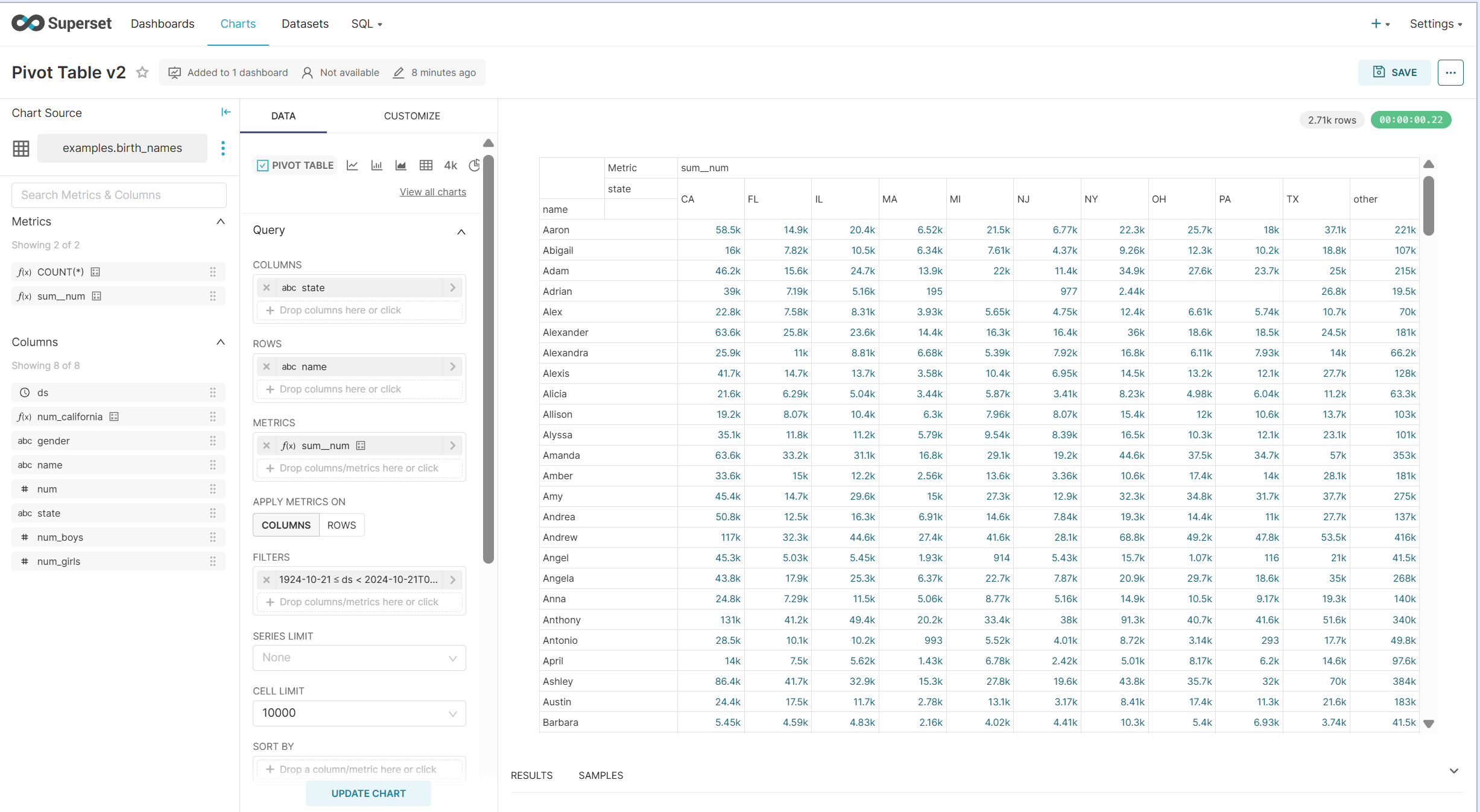Open the plus create-new menu
The image size is (1480, 812).
click(x=1380, y=24)
